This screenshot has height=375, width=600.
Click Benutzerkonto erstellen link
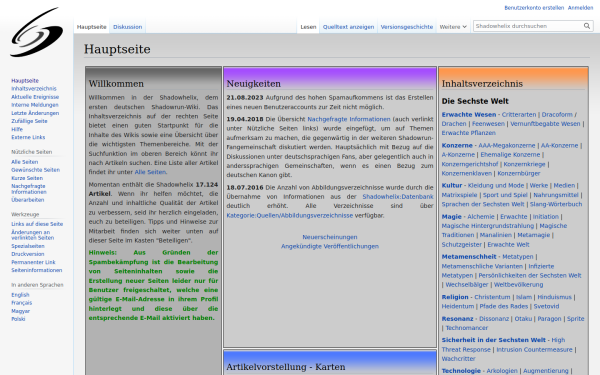pyautogui.click(x=534, y=8)
